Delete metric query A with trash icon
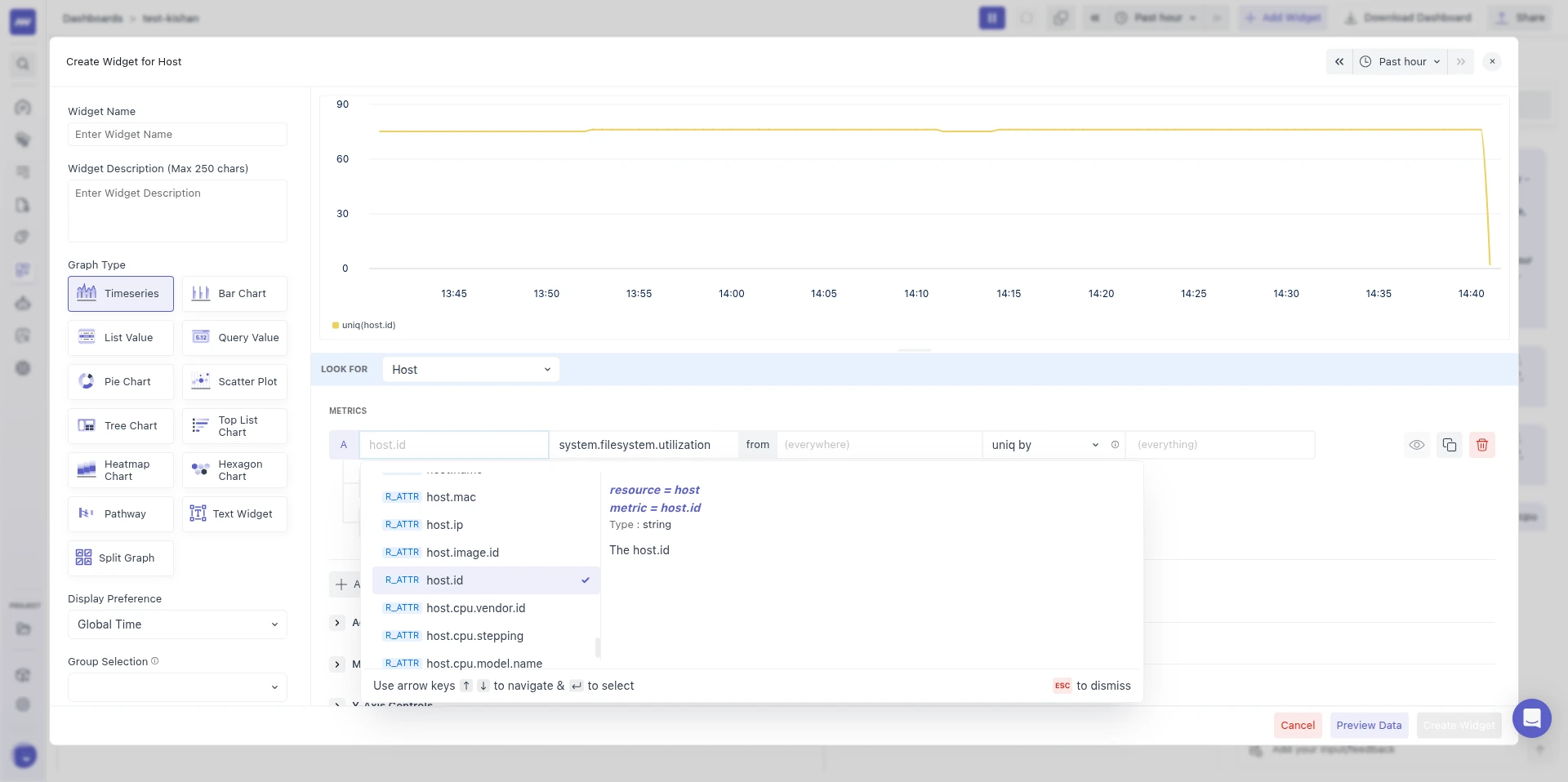The image size is (1568, 782). [x=1482, y=445]
